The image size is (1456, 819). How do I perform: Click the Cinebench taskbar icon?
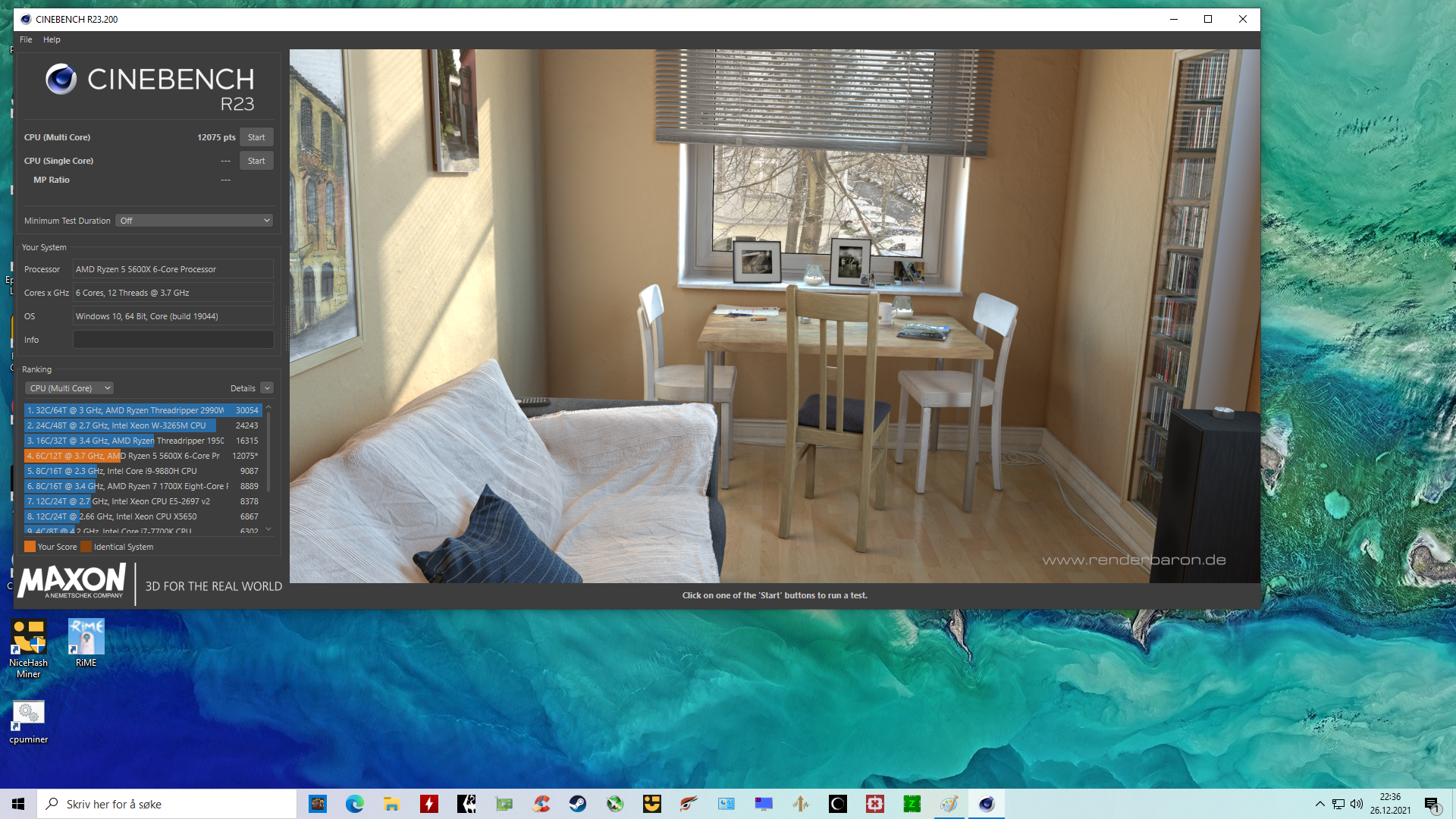click(987, 804)
